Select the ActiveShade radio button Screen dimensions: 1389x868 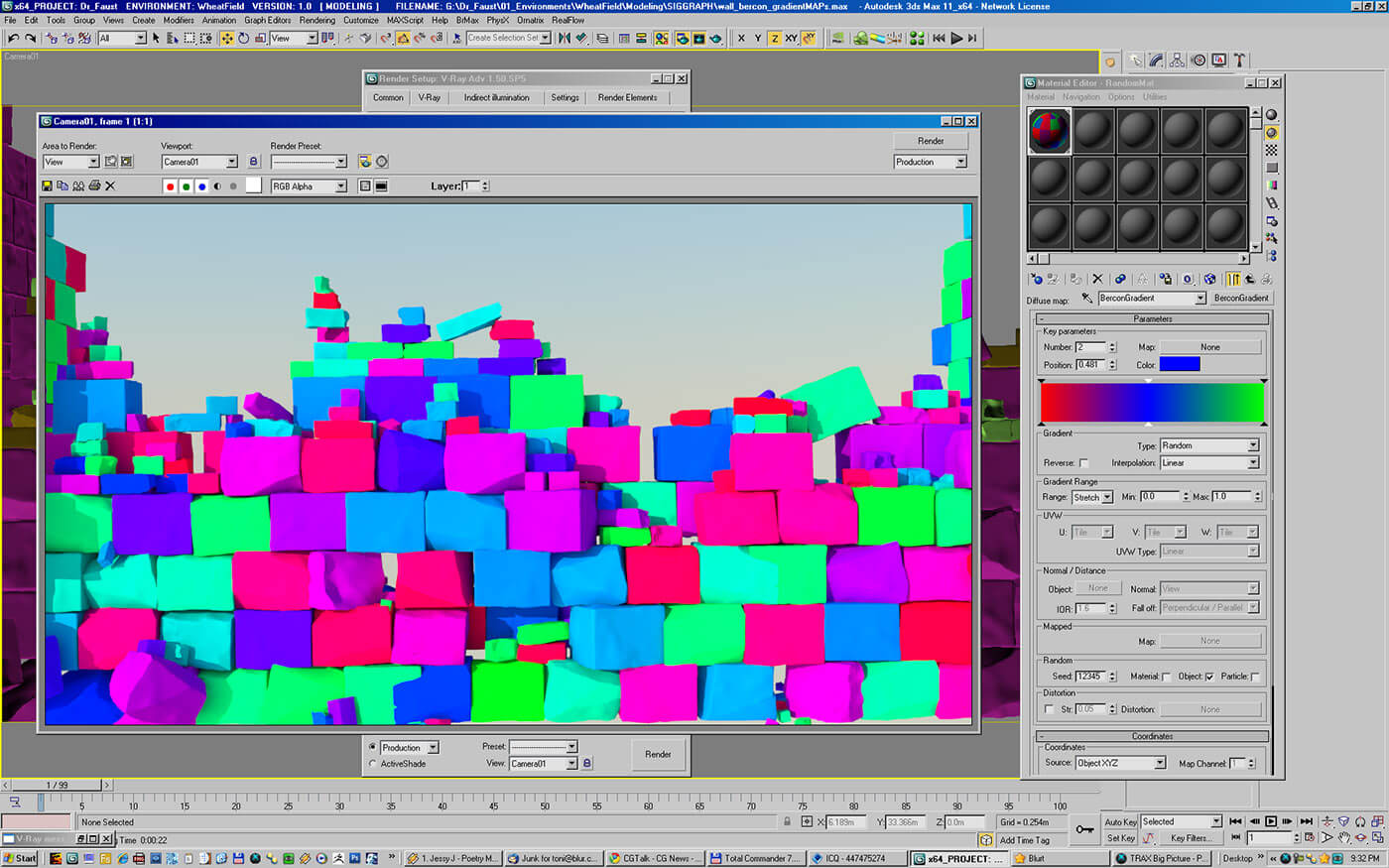point(373,764)
